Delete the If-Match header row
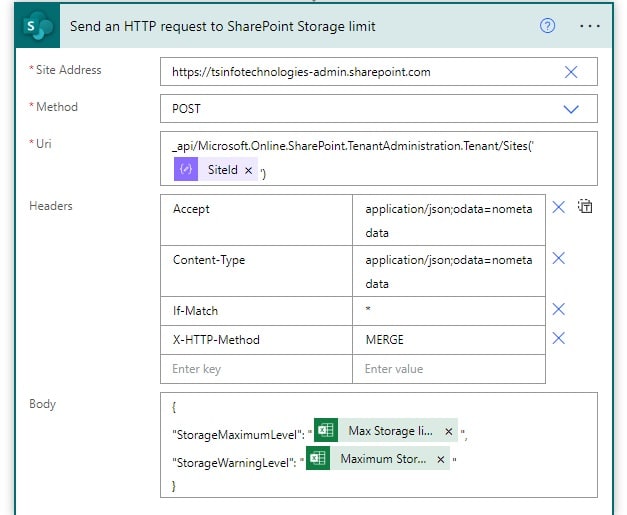The width and height of the screenshot is (627, 515). [x=558, y=309]
